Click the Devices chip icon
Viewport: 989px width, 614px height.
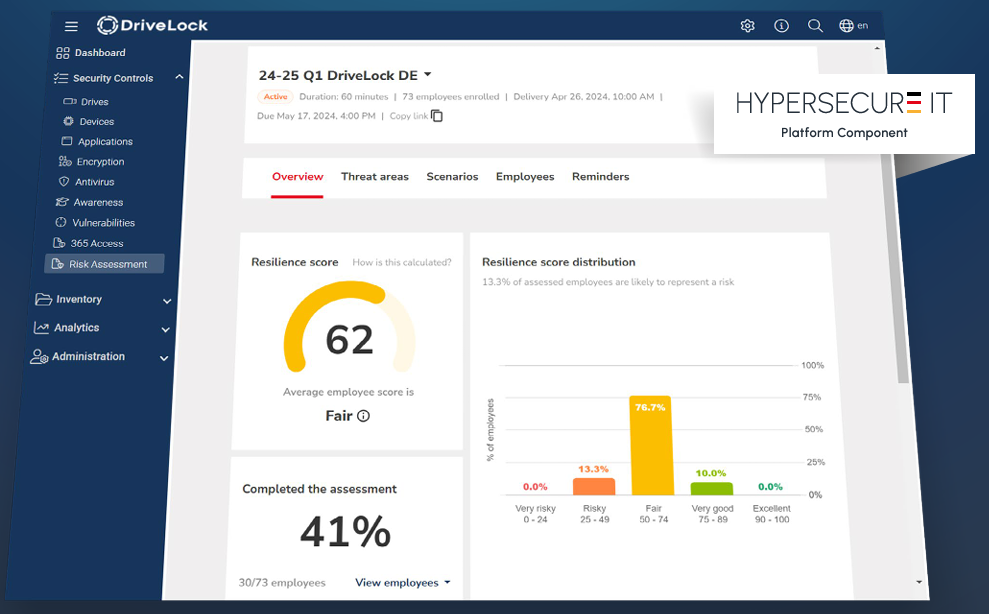(x=69, y=121)
